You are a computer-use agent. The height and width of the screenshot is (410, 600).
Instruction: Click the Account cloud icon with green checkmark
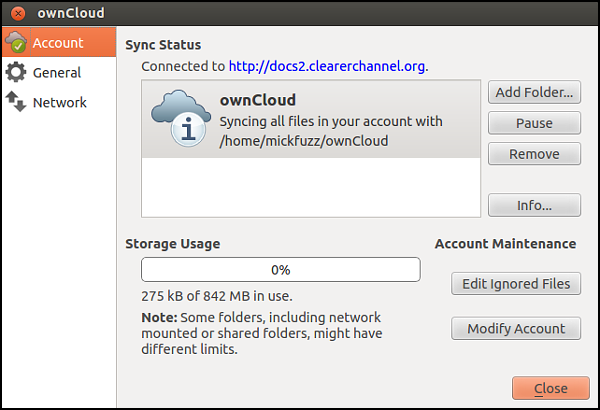coord(16,43)
